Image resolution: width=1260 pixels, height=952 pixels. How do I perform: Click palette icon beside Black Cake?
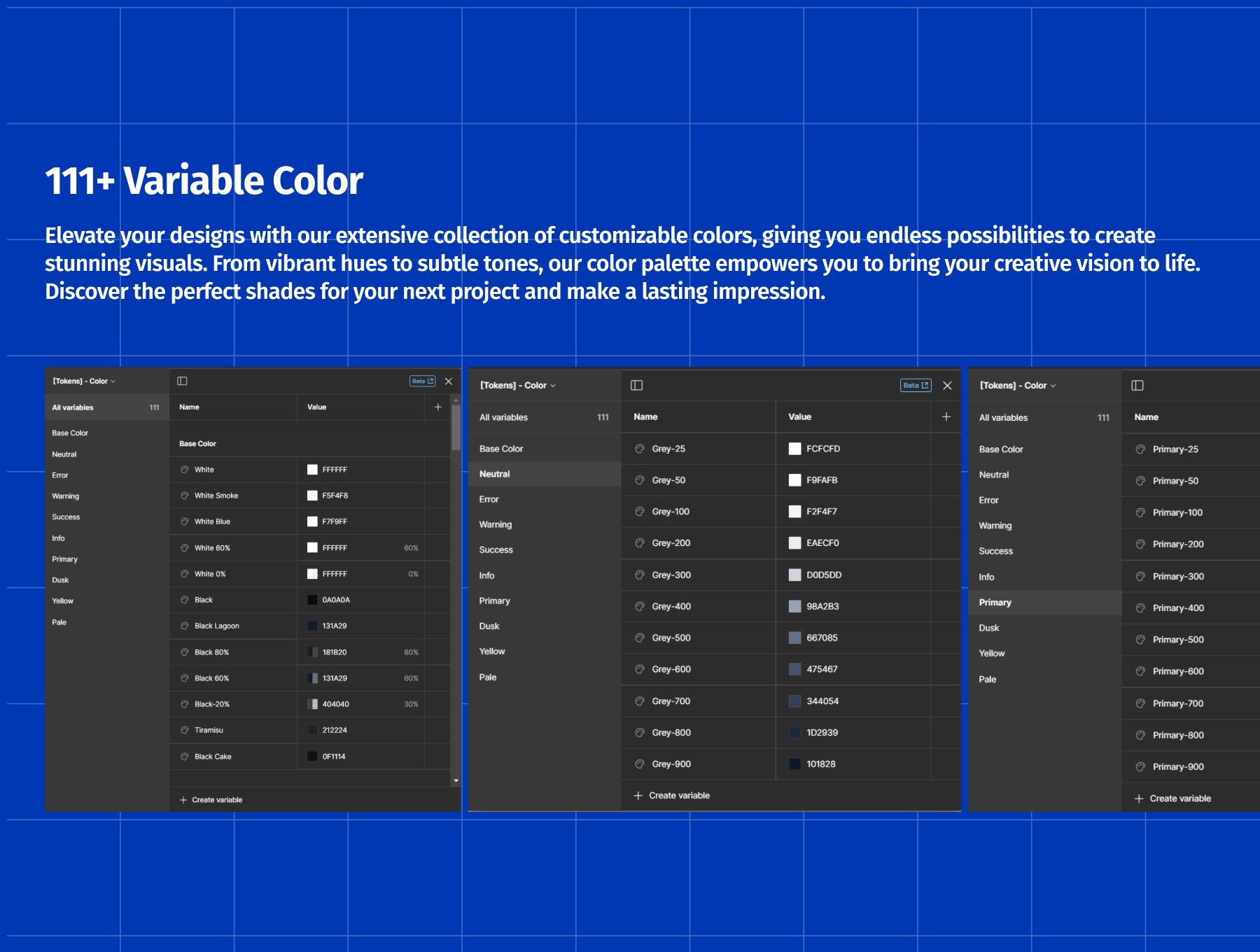click(x=185, y=757)
